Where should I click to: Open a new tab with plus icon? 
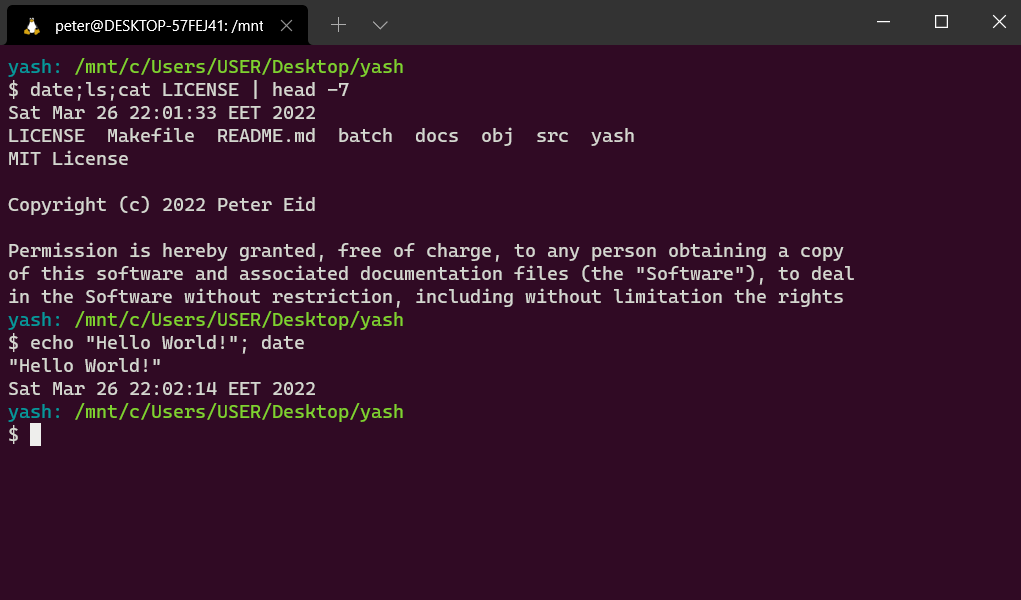point(338,25)
